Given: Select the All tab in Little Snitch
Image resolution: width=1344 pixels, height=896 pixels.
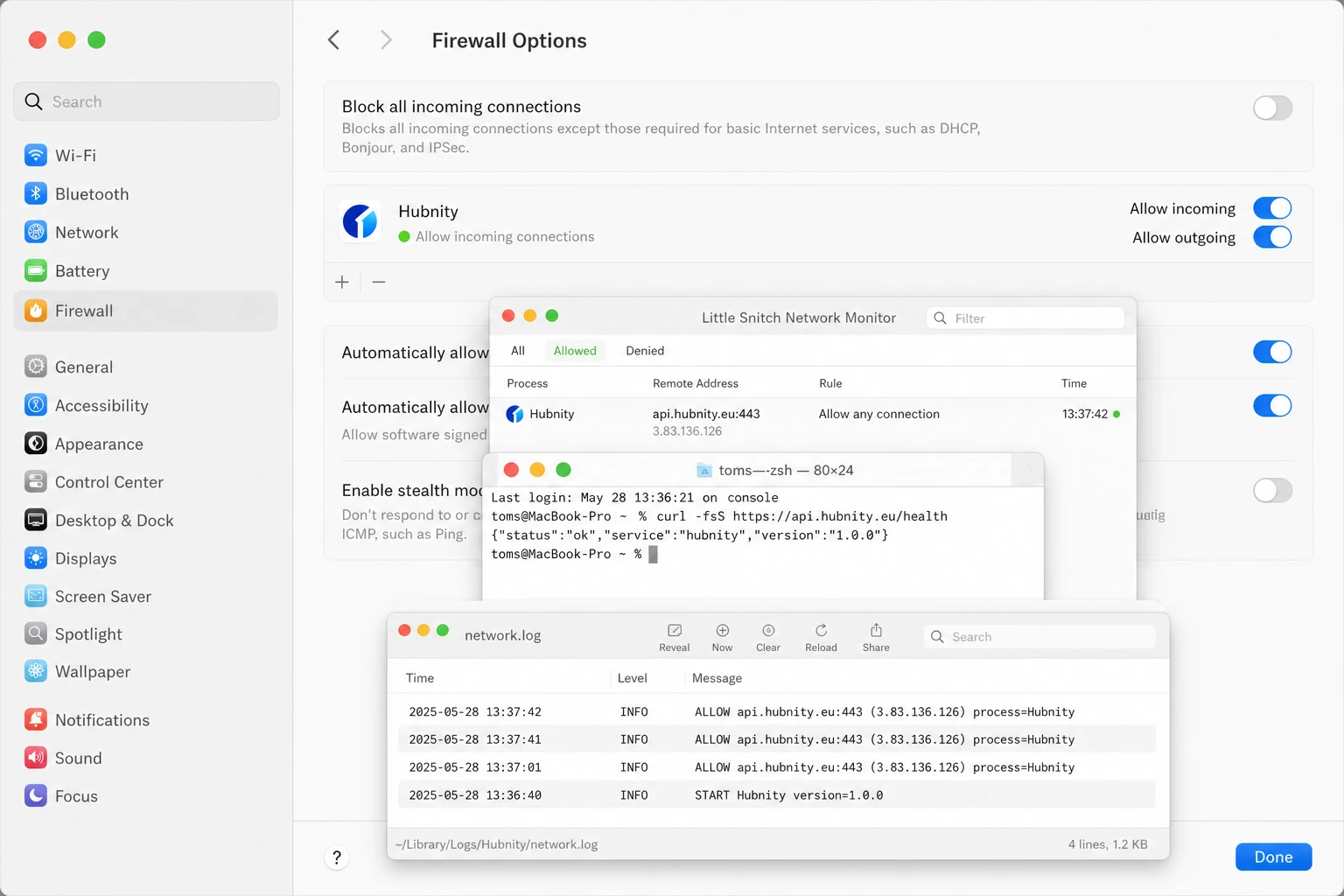Looking at the screenshot, I should tap(518, 351).
